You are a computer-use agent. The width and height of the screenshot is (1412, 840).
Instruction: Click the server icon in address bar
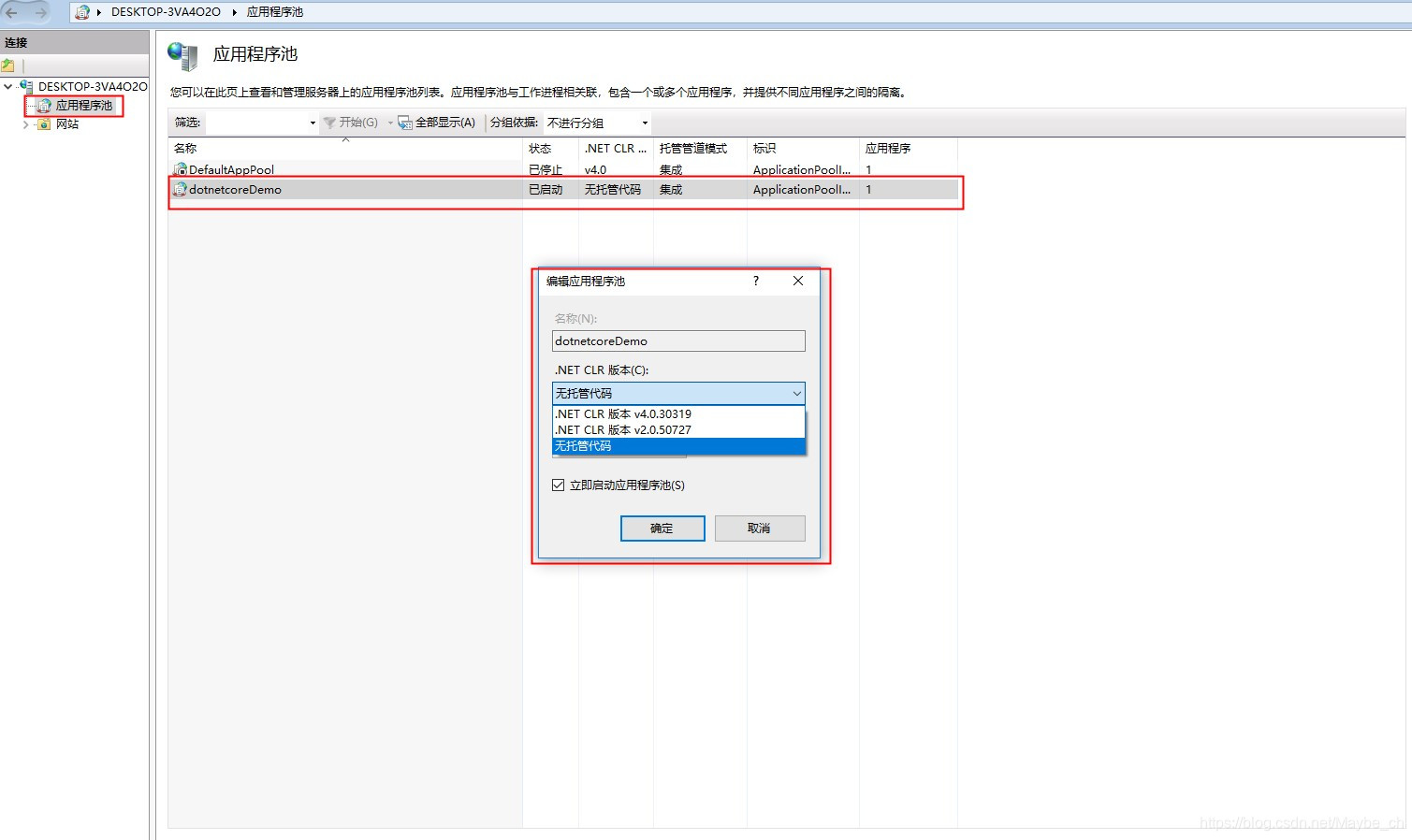(x=82, y=12)
